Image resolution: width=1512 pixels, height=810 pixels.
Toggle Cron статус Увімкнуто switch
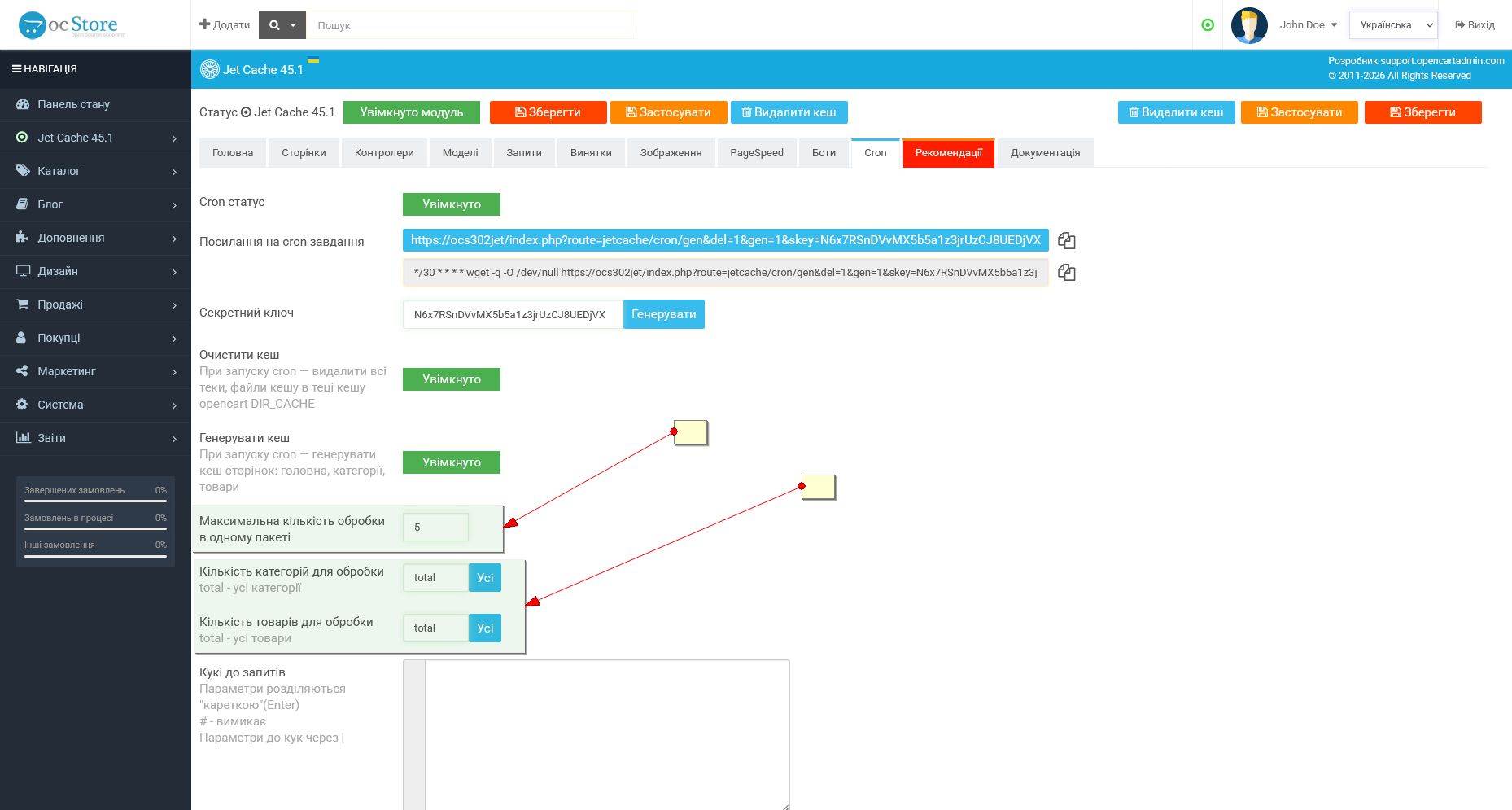pyautogui.click(x=452, y=204)
